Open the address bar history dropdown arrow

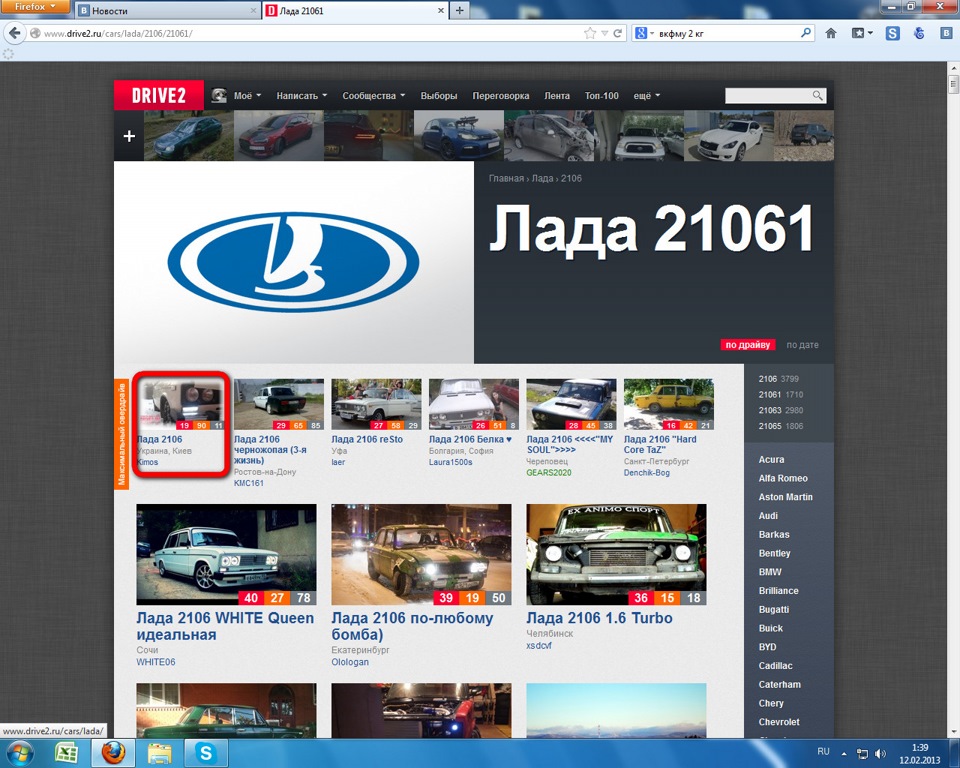coord(604,33)
